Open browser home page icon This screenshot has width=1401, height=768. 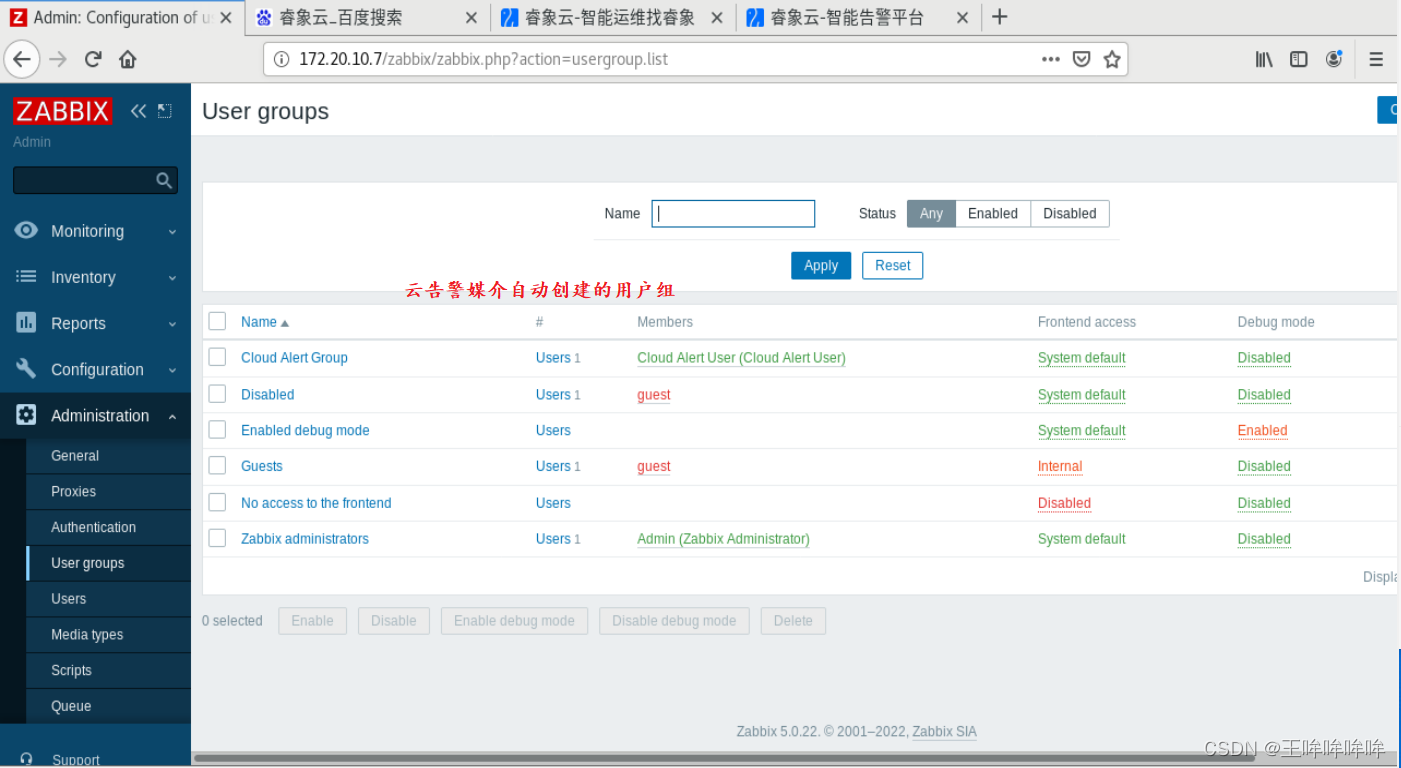127,59
